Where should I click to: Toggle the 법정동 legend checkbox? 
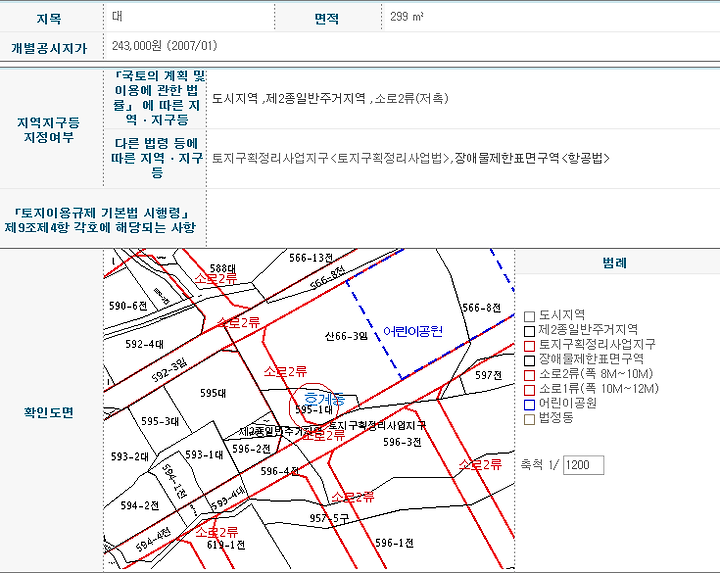[x=529, y=419]
